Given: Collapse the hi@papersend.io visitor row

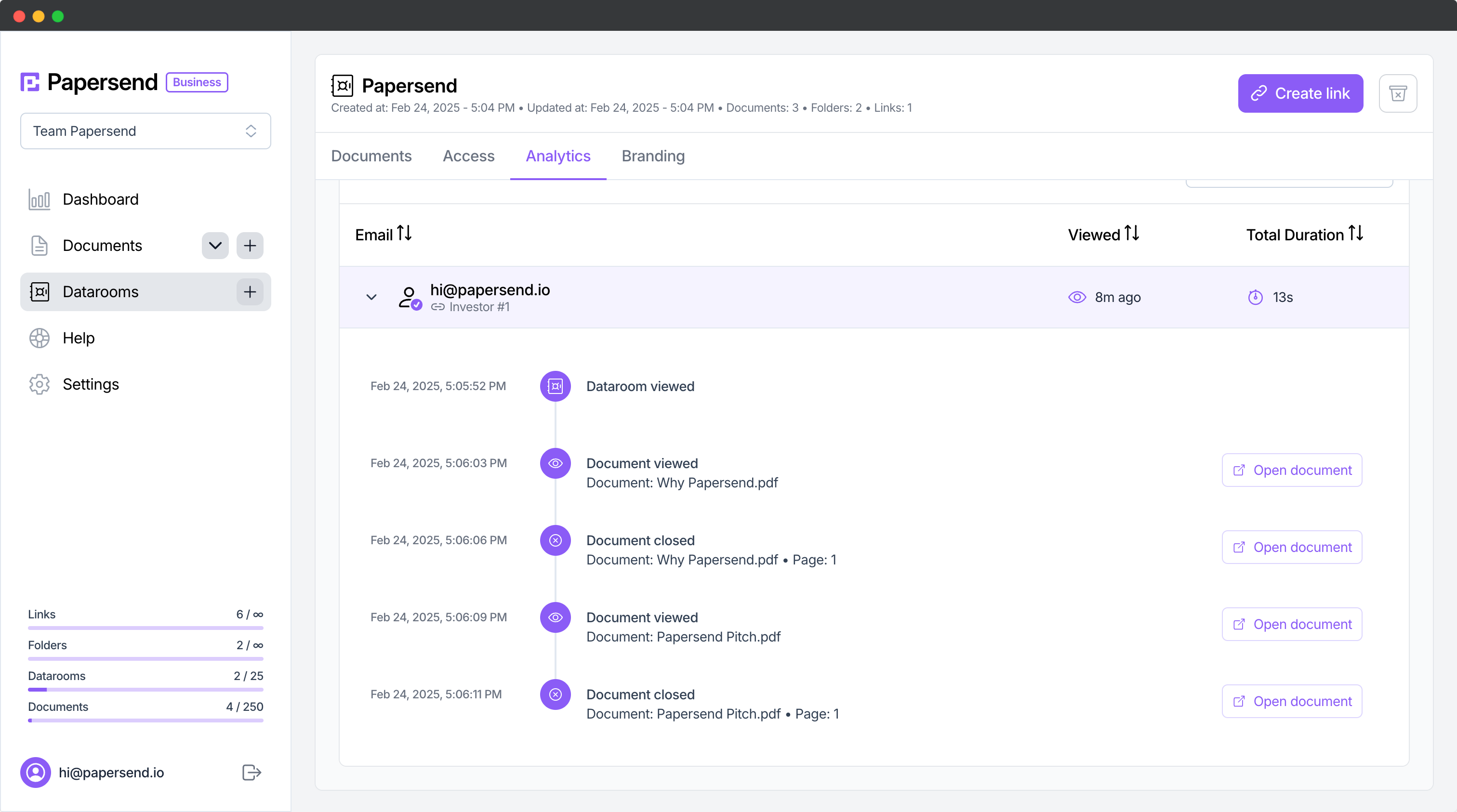Looking at the screenshot, I should 371,298.
